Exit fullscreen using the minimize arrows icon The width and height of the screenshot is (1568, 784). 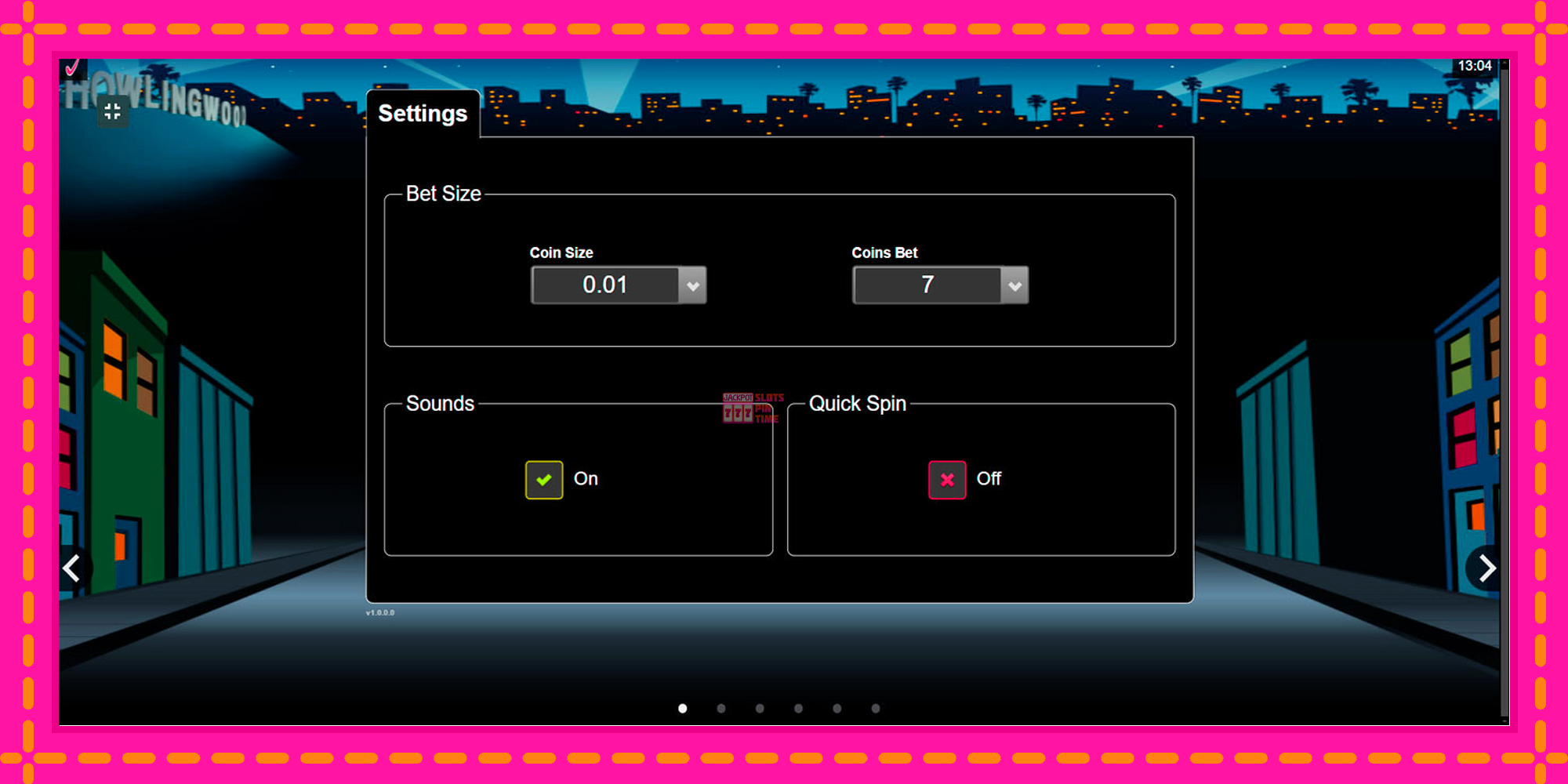point(112,111)
